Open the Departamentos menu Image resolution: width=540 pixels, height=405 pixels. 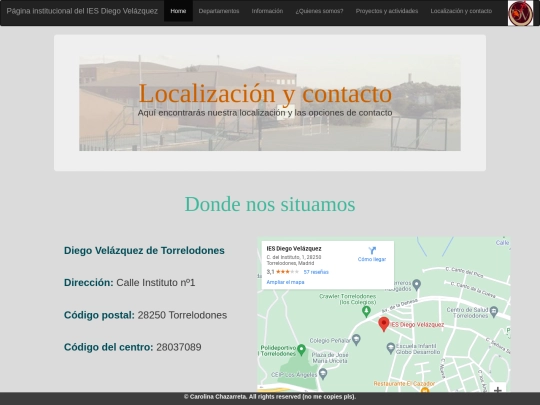click(219, 11)
